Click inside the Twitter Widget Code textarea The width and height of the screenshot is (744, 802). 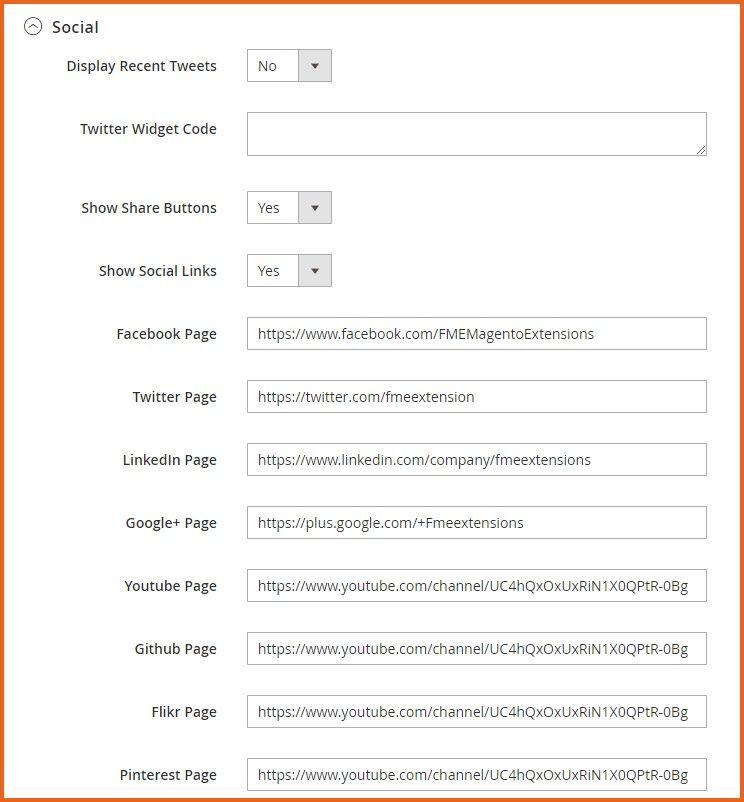476,134
